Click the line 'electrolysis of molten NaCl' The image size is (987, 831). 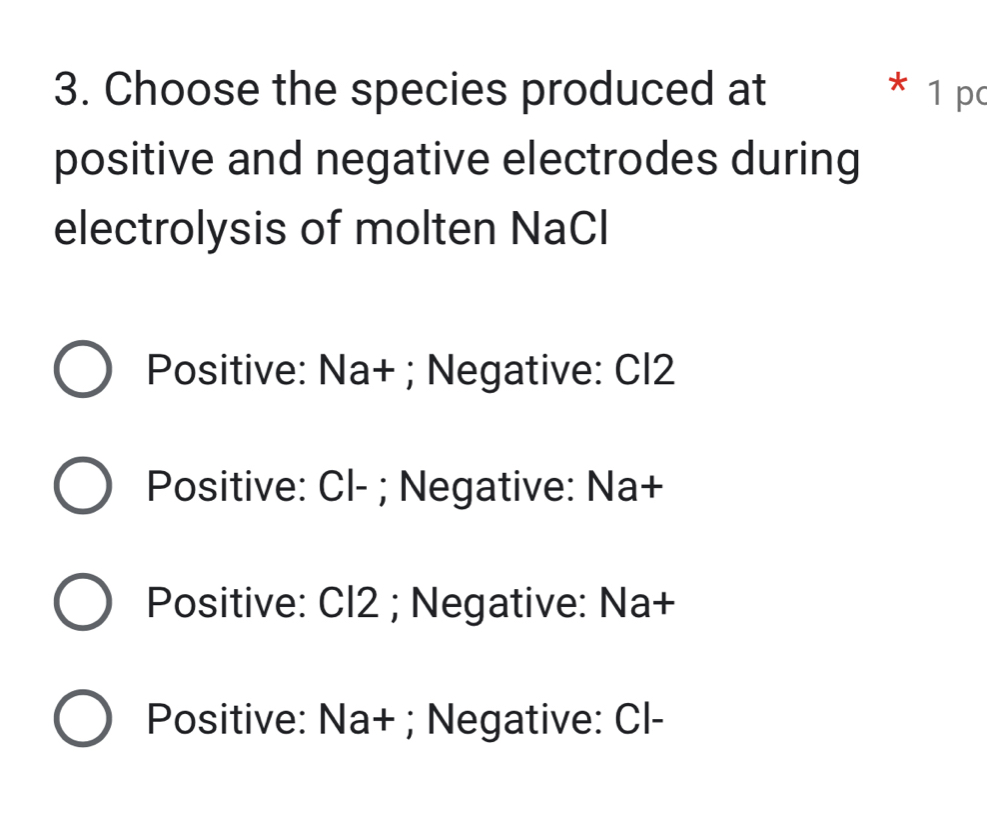click(331, 231)
